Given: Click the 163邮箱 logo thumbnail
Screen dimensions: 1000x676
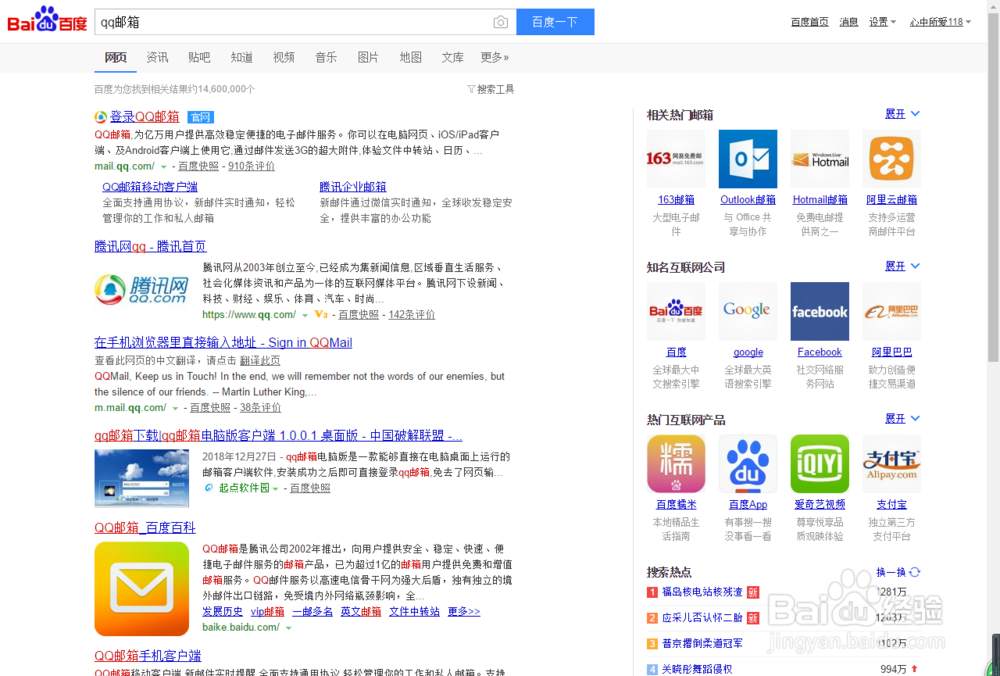Looking at the screenshot, I should [676, 159].
